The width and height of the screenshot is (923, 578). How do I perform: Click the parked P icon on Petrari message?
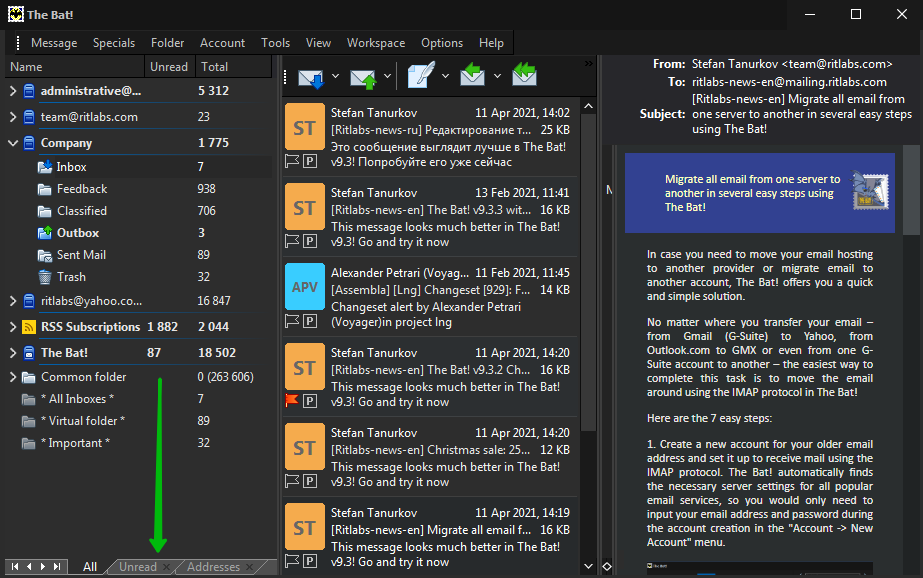point(310,321)
